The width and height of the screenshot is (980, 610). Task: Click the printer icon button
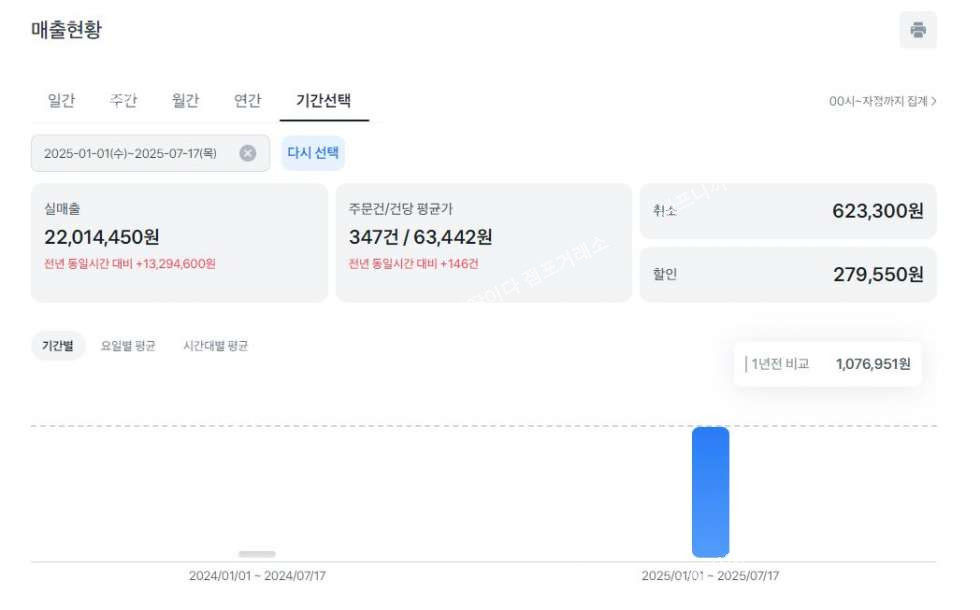click(918, 30)
